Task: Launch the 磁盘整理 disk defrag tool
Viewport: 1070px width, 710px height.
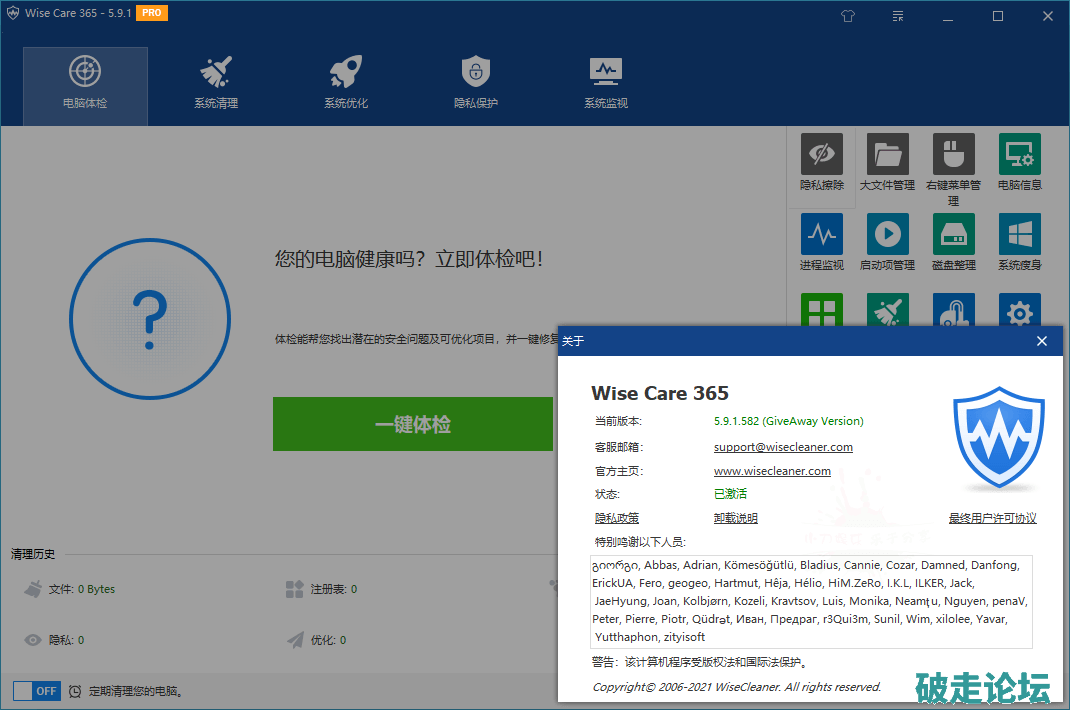Action: [953, 242]
